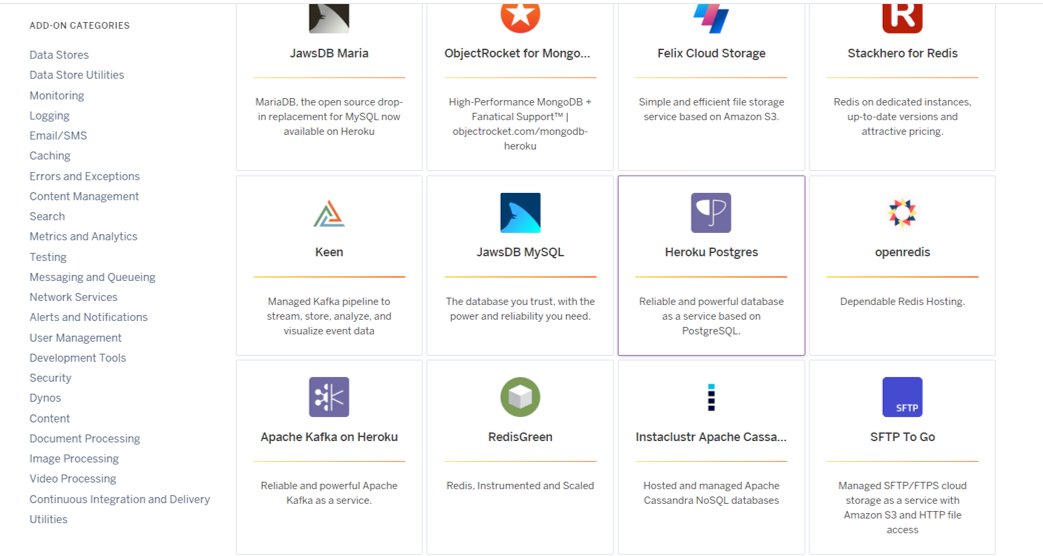Click the SFTP To Go storage description text
This screenshot has height=556, width=1043.
(902, 507)
